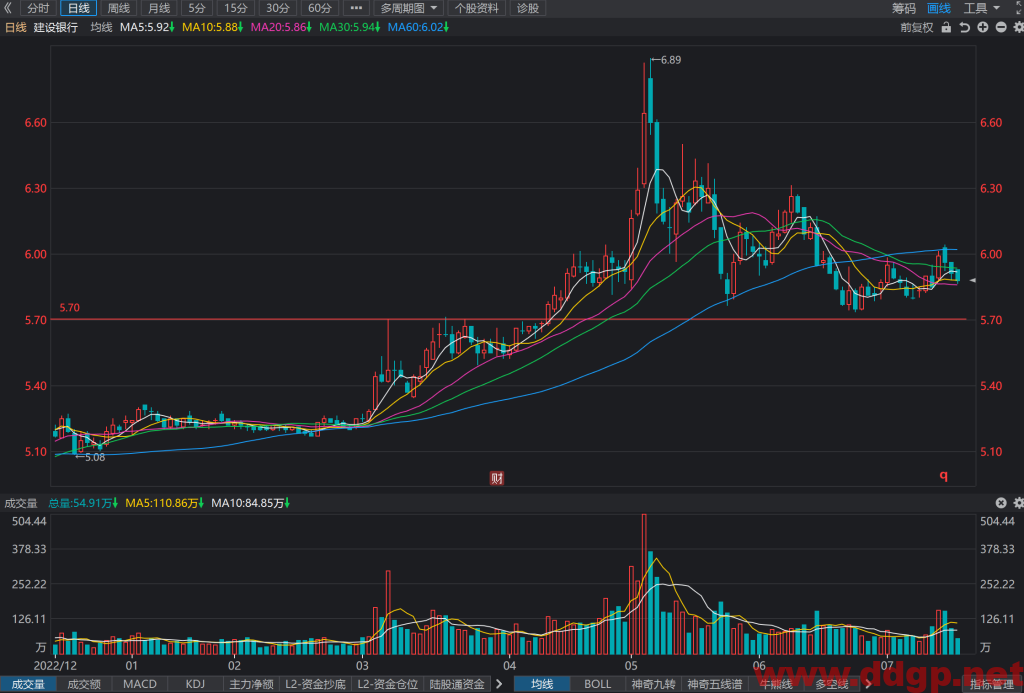Click the double-chevron collapse icon at top-left
Screen dimensions: 1024x693
[8, 8]
